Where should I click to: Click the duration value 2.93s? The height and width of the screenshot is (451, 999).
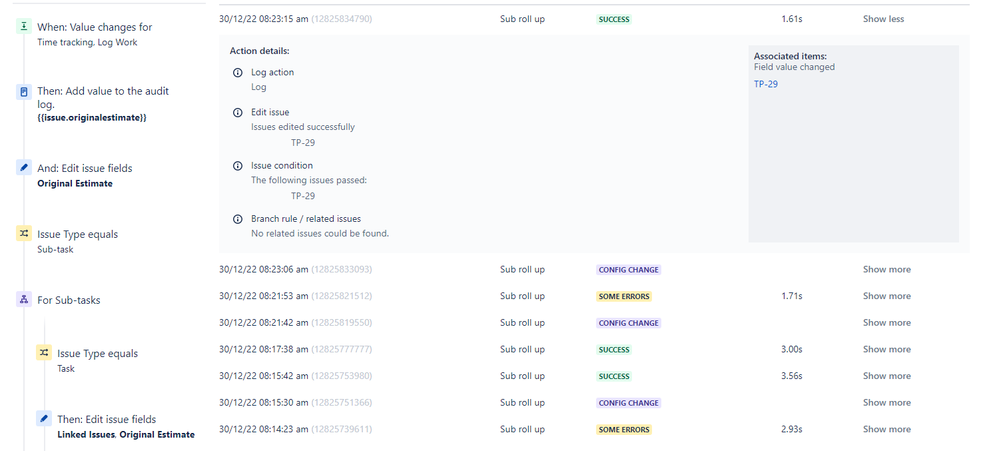tap(791, 429)
